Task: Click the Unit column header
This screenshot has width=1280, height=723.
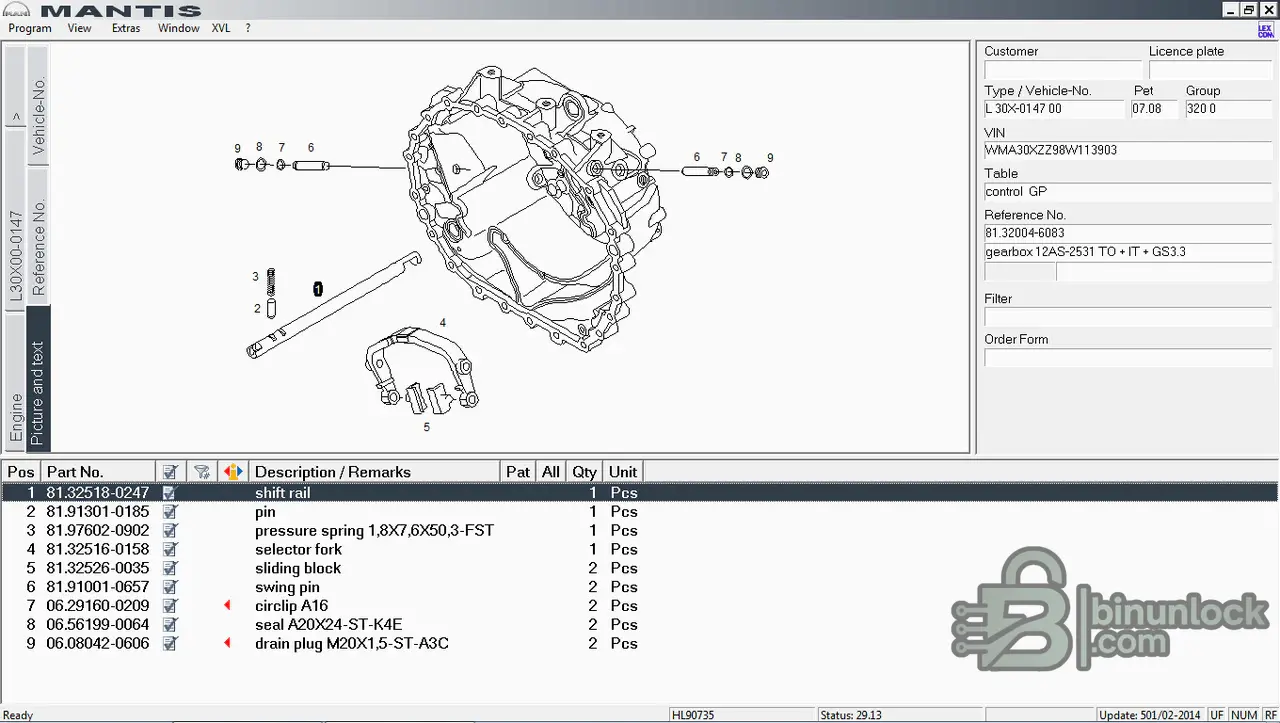Action: coord(623,472)
